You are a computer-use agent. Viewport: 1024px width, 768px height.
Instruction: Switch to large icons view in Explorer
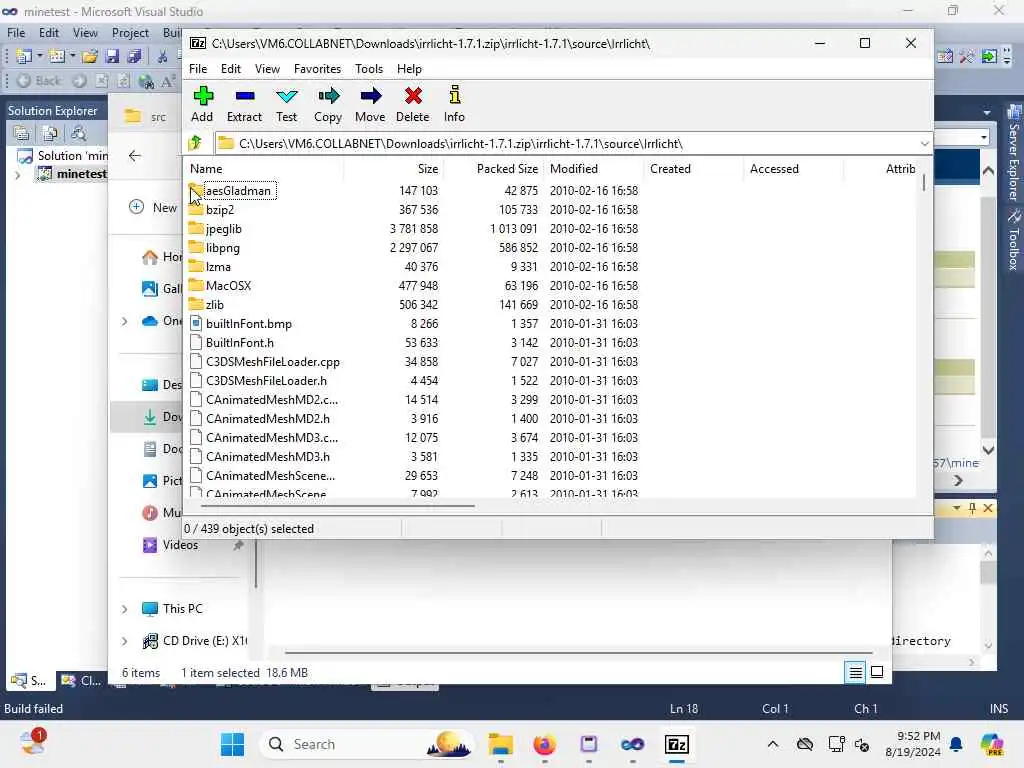pos(877,672)
